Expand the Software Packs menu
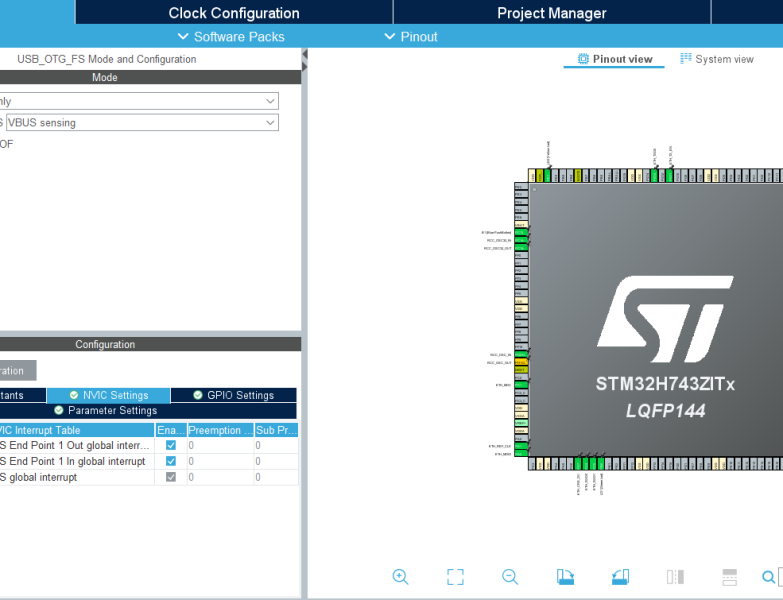Screen dimensions: 783x600 pyautogui.click(x=230, y=37)
